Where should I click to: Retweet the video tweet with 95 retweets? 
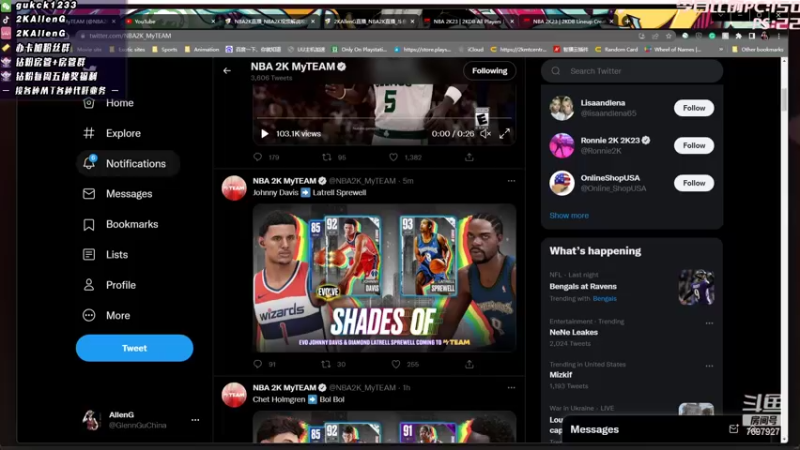[x=327, y=157]
